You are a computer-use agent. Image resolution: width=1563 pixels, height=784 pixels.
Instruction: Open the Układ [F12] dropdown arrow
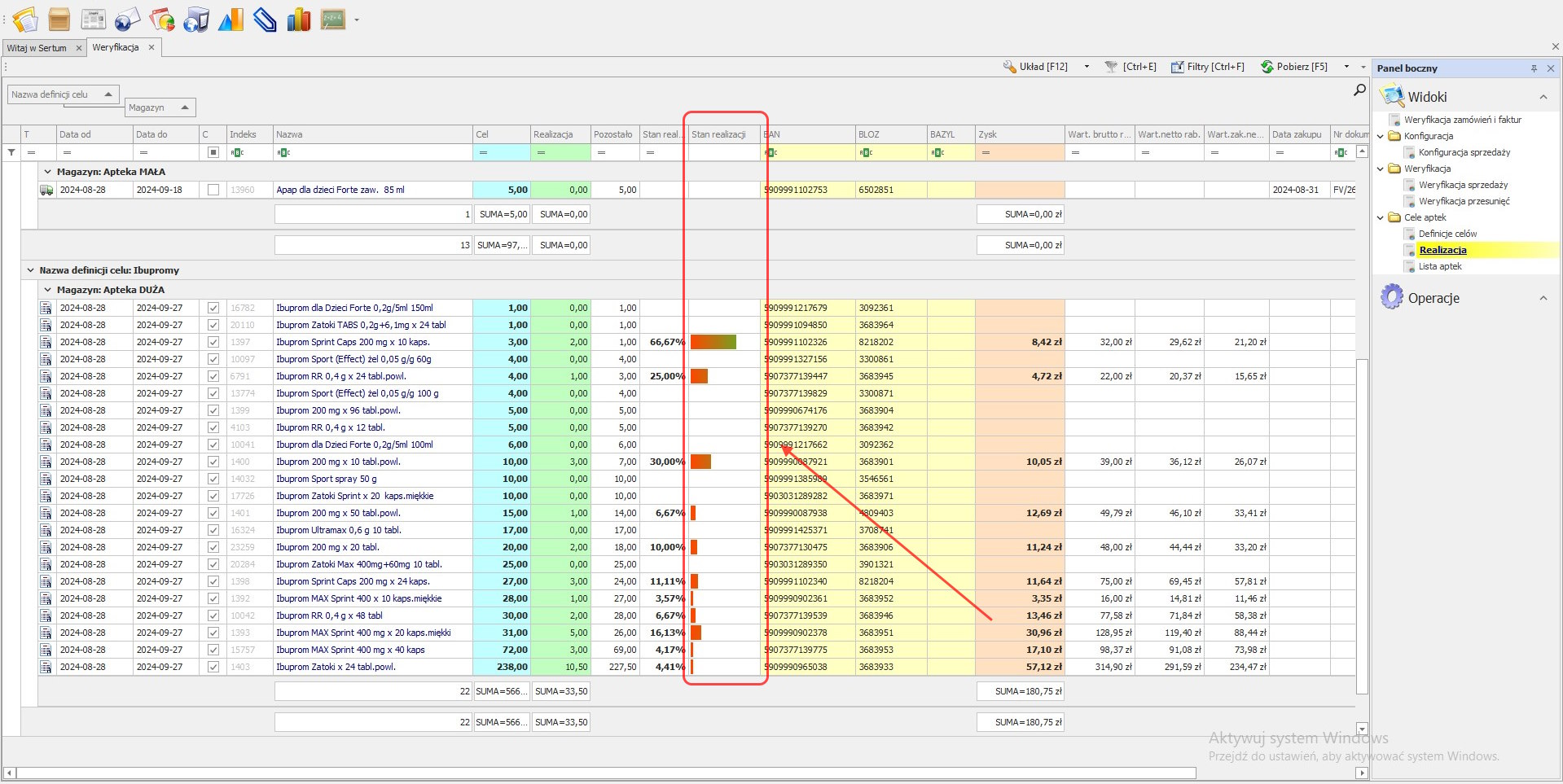click(x=1087, y=67)
